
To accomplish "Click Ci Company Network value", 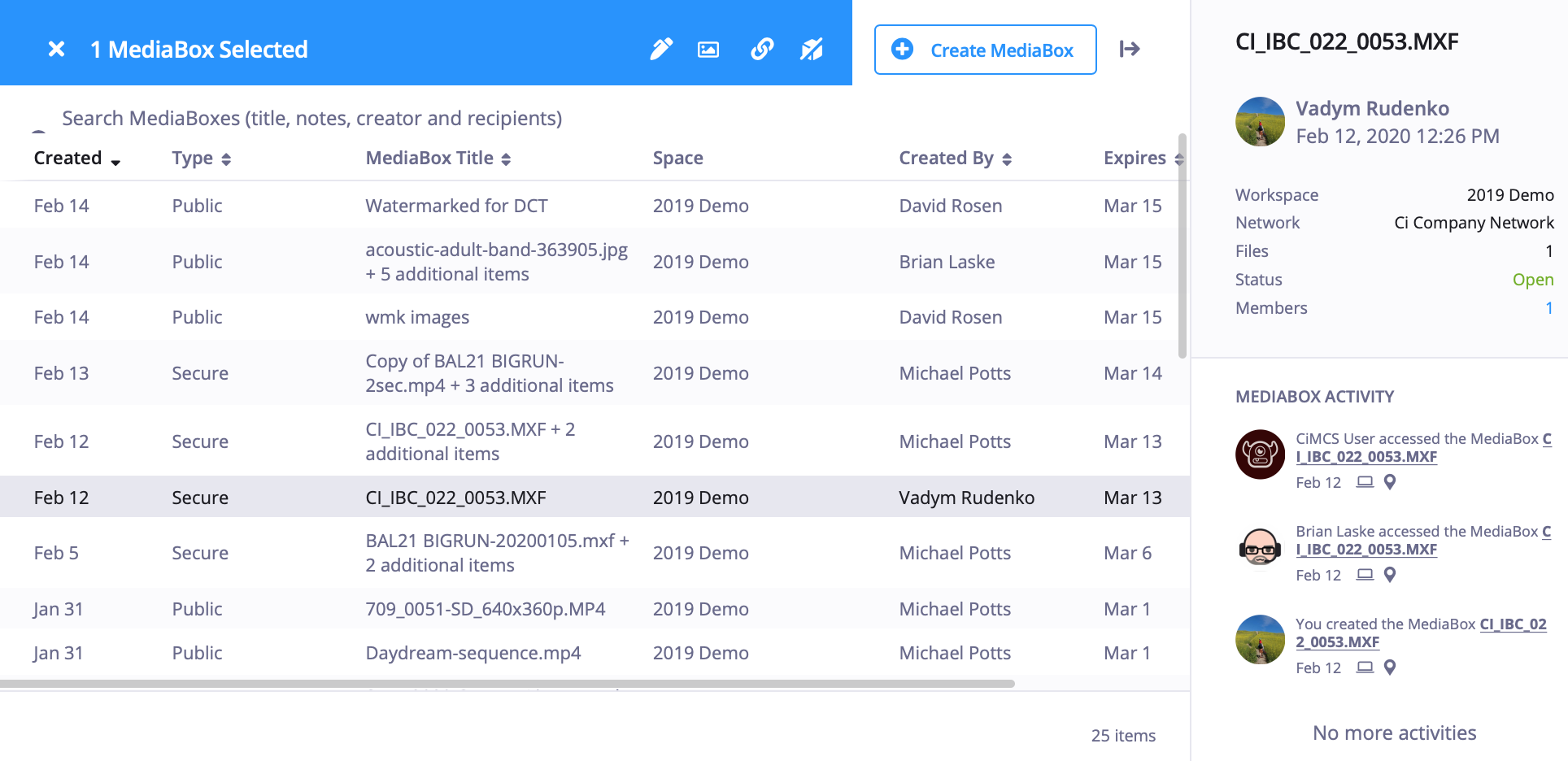I will coord(1474,223).
